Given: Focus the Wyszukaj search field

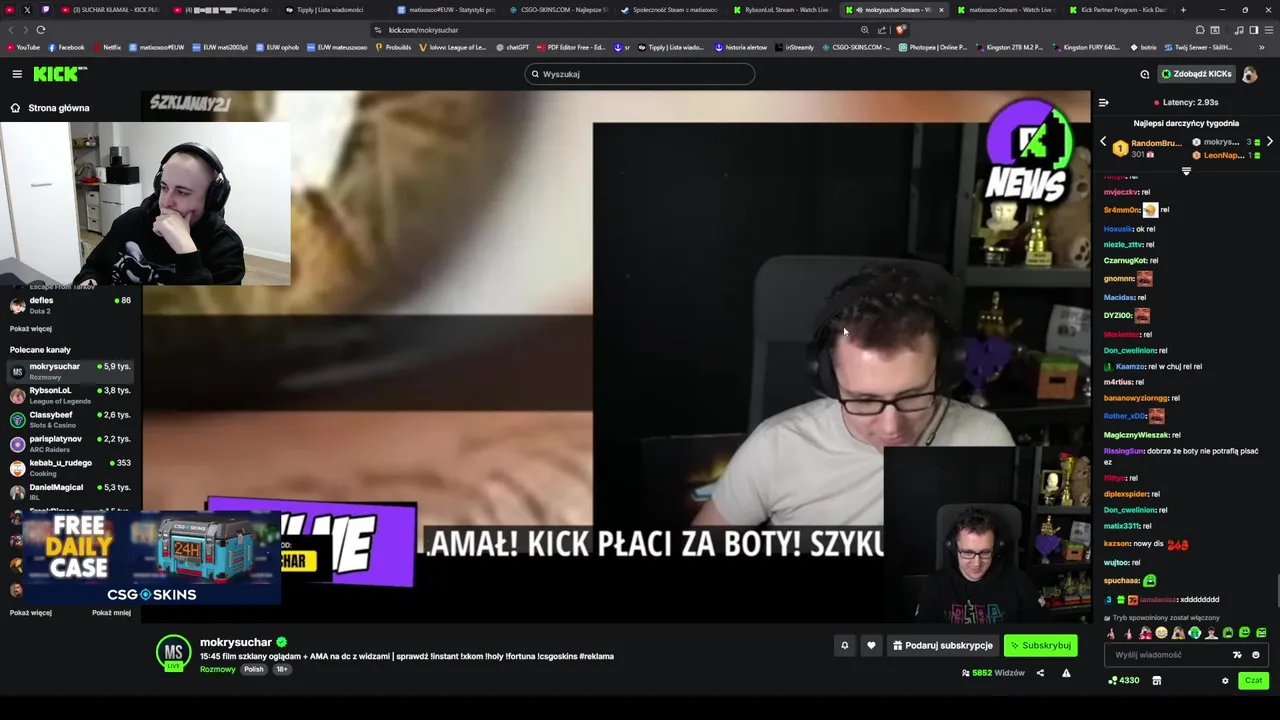Looking at the screenshot, I should pos(640,74).
